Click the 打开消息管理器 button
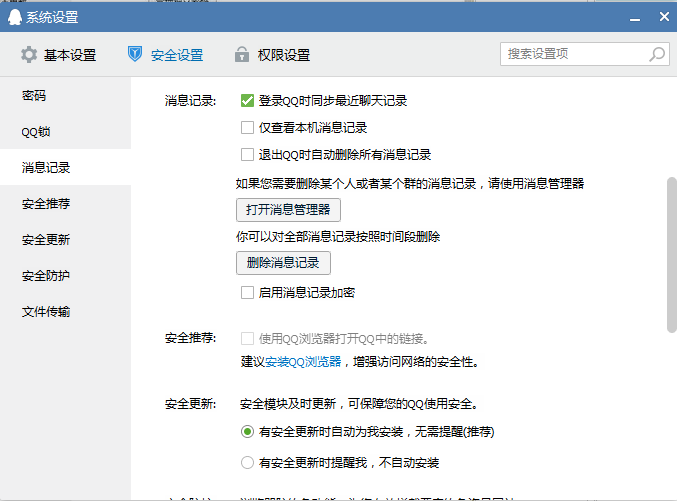677x501 pixels. tap(287, 210)
